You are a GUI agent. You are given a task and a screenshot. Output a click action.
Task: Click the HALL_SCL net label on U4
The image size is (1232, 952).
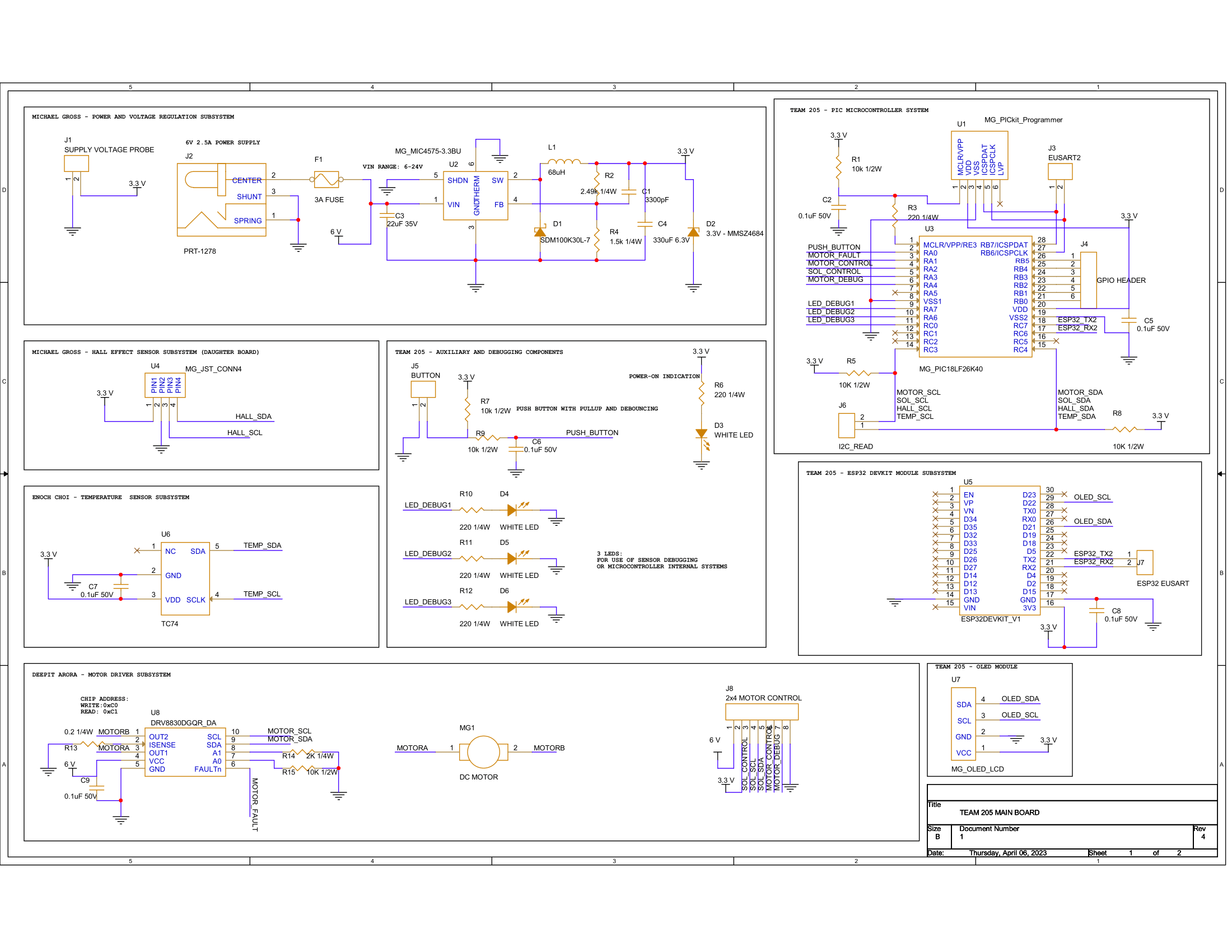coord(245,433)
